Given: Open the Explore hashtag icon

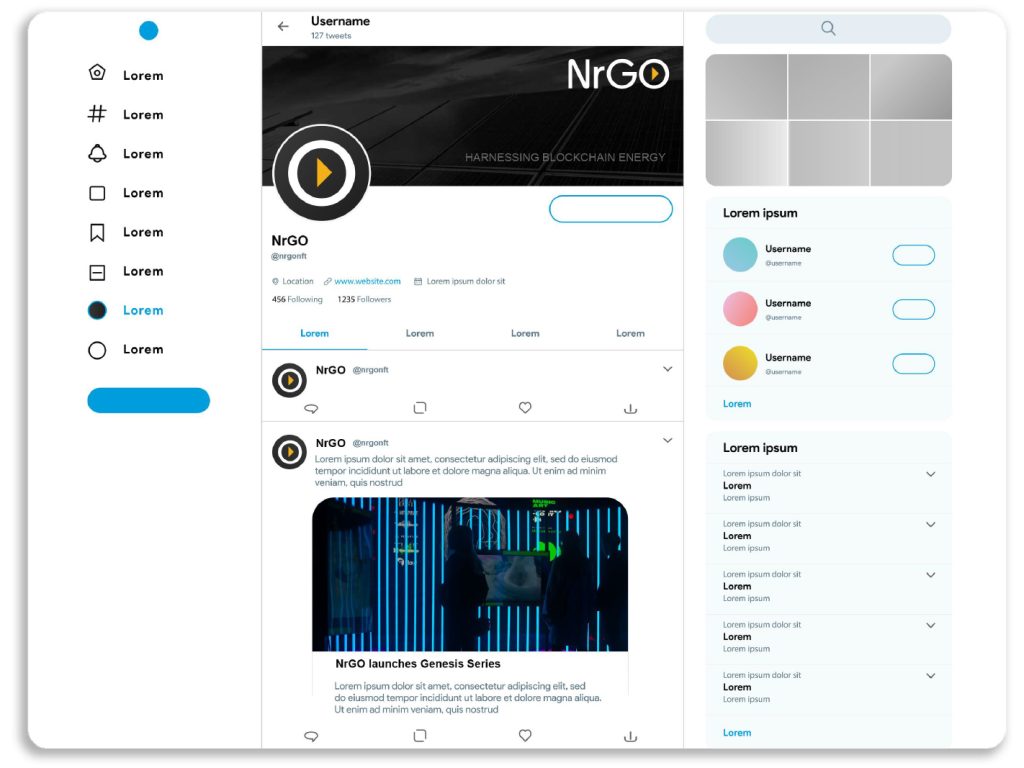Looking at the screenshot, I should 96,113.
